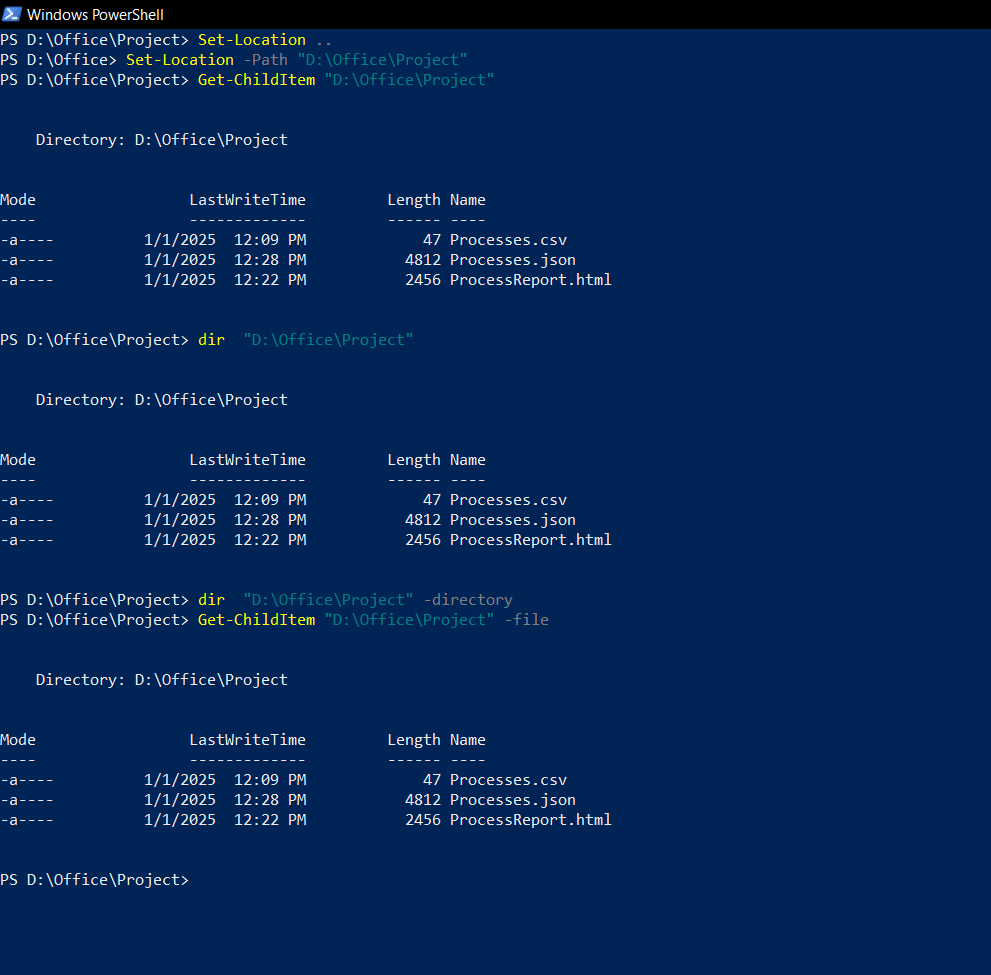Click the -a---- mode flag of Processes.csv
Image resolution: width=991 pixels, height=975 pixels.
[27, 239]
